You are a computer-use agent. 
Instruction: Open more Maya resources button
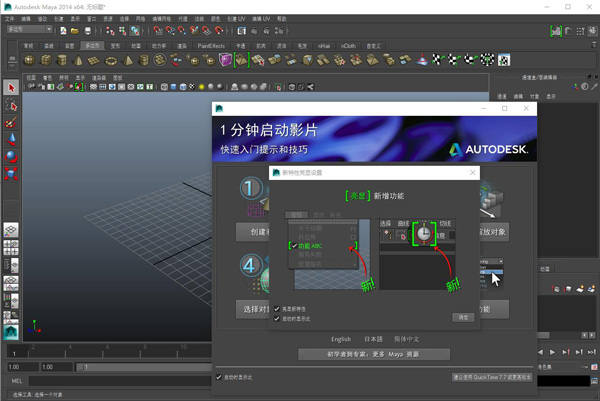[x=374, y=354]
